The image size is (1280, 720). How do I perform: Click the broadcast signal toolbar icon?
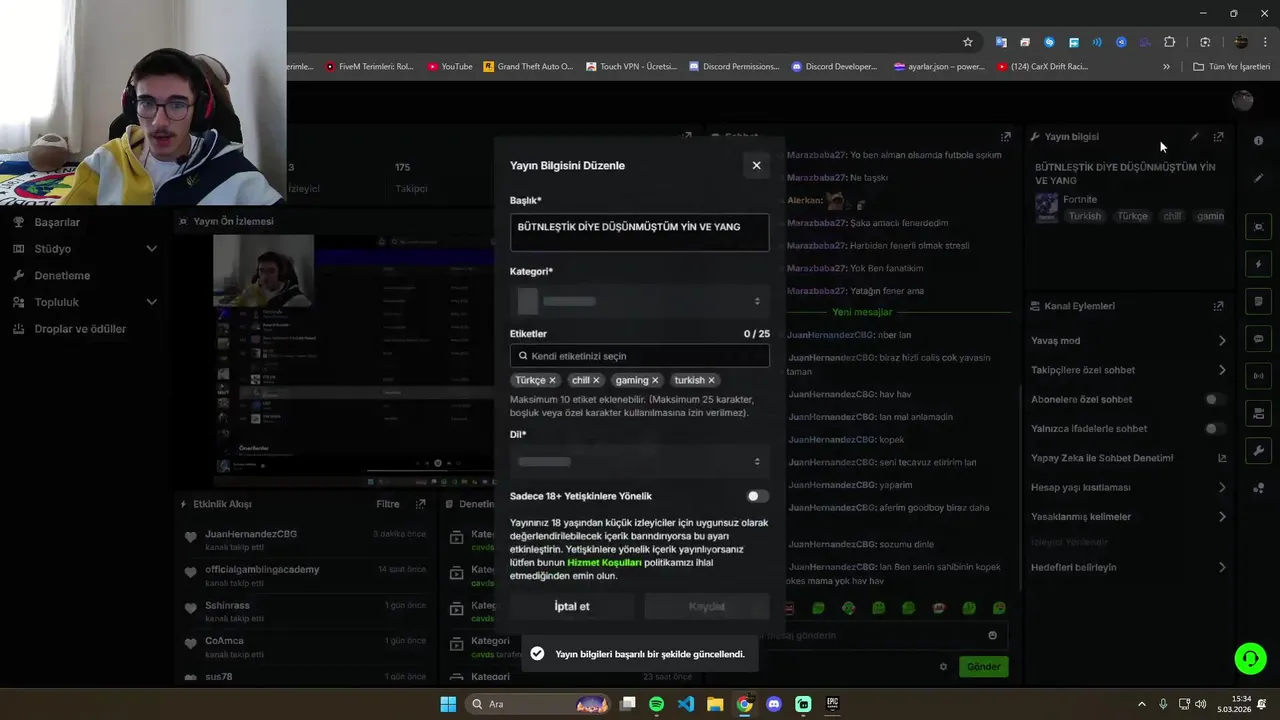point(1258,376)
